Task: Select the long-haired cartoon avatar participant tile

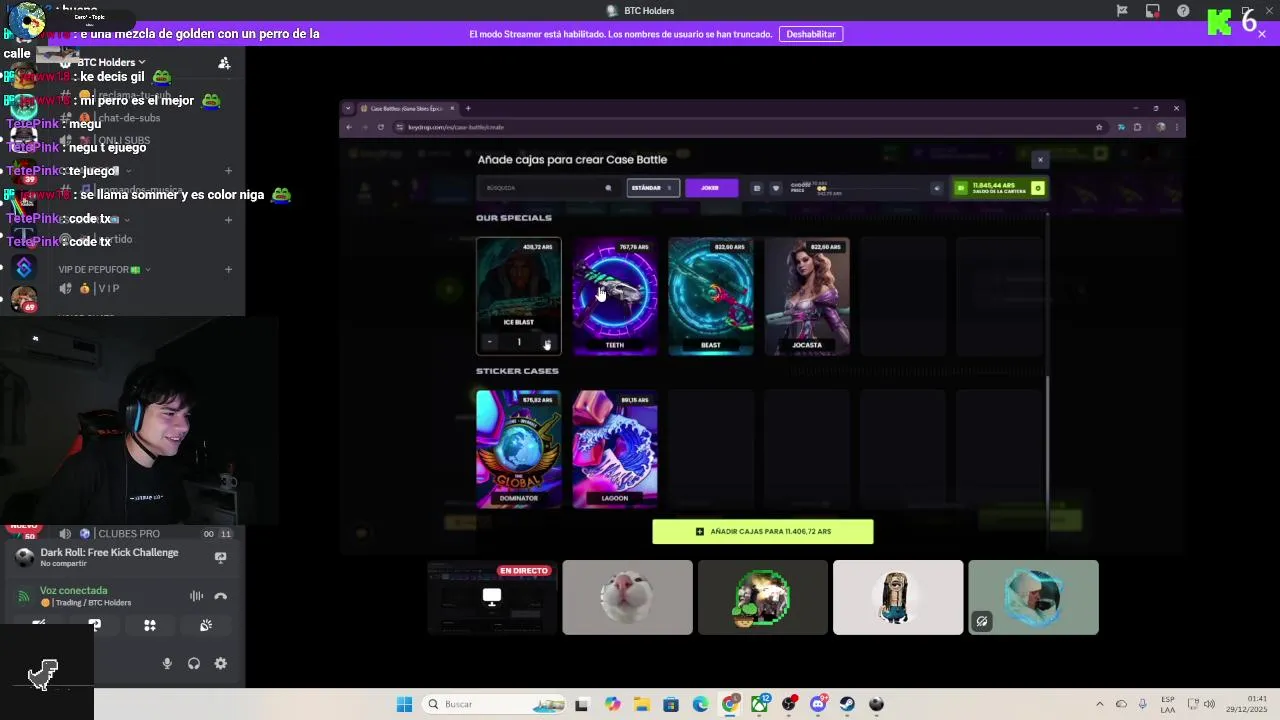Action: 898,598
